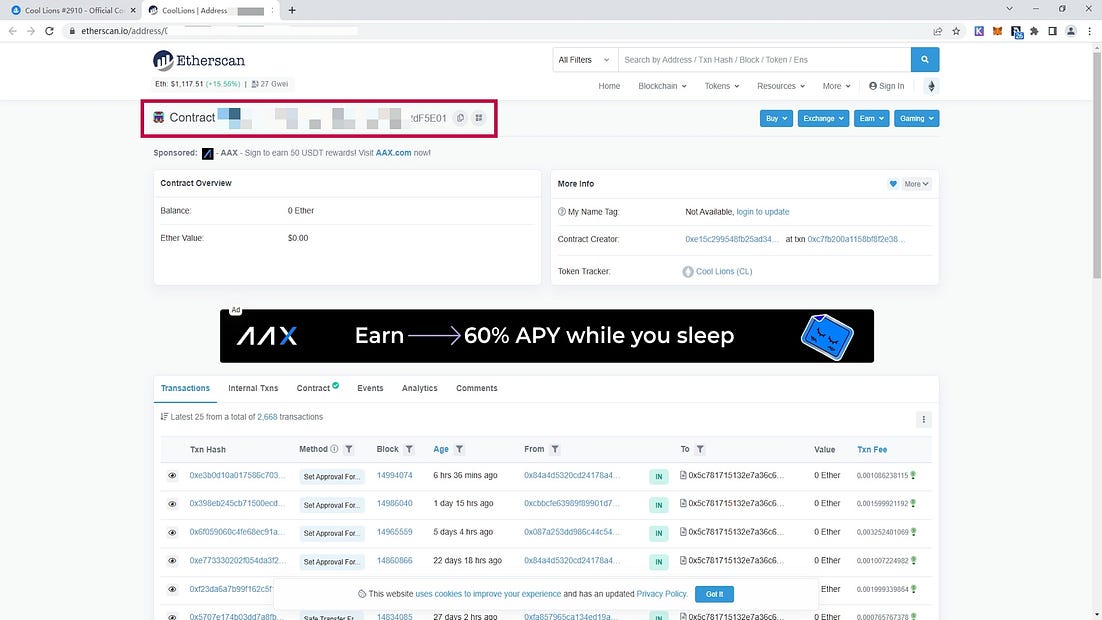
Task: Open the MetaMask fox extension
Action: pyautogui.click(x=997, y=31)
